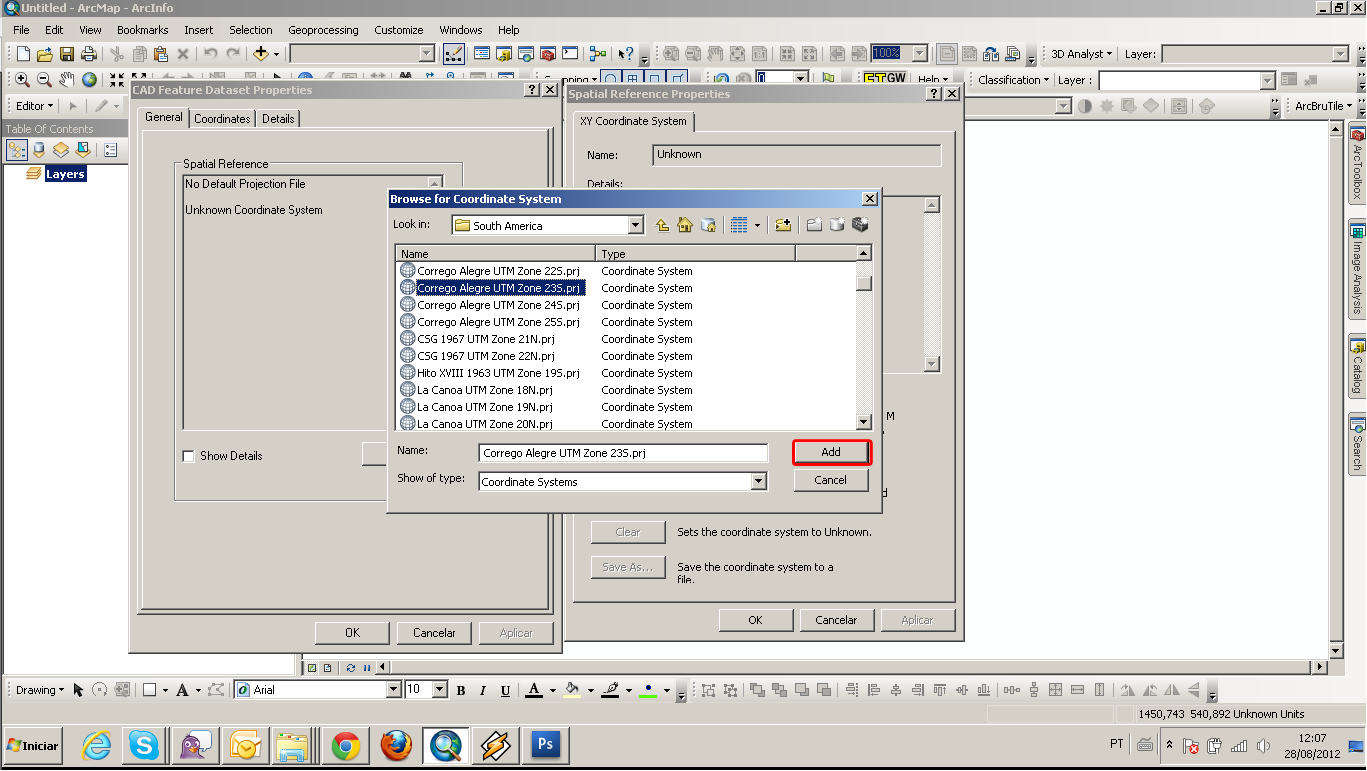Click the Name field with Corrego Alegre 23S
This screenshot has height=771, width=1367.
point(623,453)
